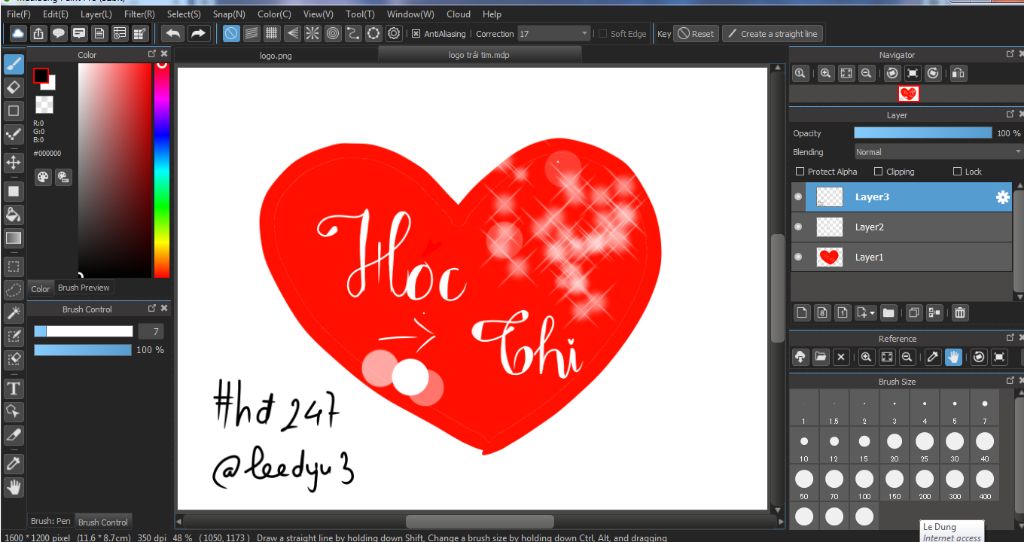Pick the Gradient tool
Image resolution: width=1024 pixels, height=542 pixels.
(x=13, y=238)
